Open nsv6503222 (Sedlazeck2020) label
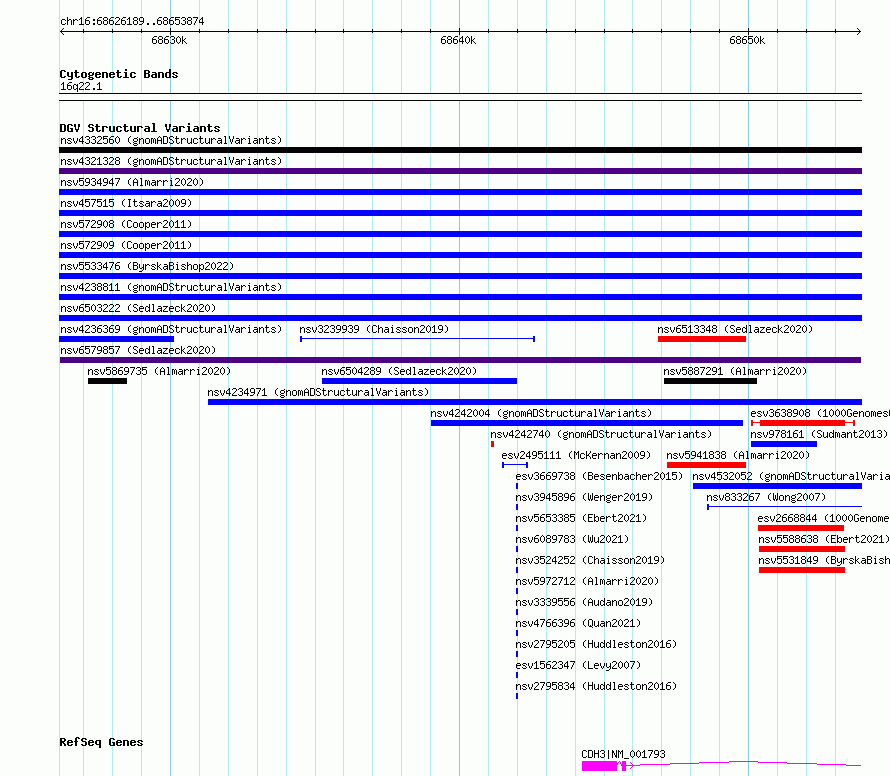This screenshot has height=776, width=890. 138,308
